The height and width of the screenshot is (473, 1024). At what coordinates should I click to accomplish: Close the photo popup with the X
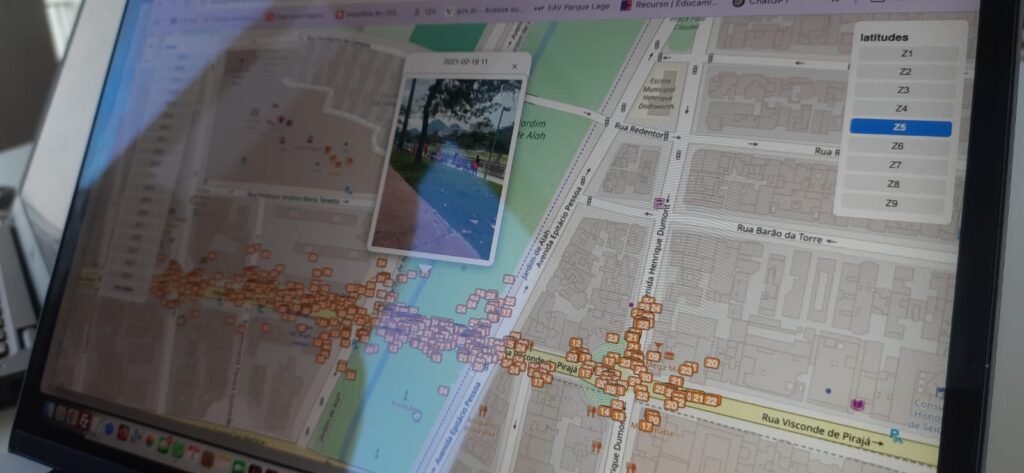point(514,66)
